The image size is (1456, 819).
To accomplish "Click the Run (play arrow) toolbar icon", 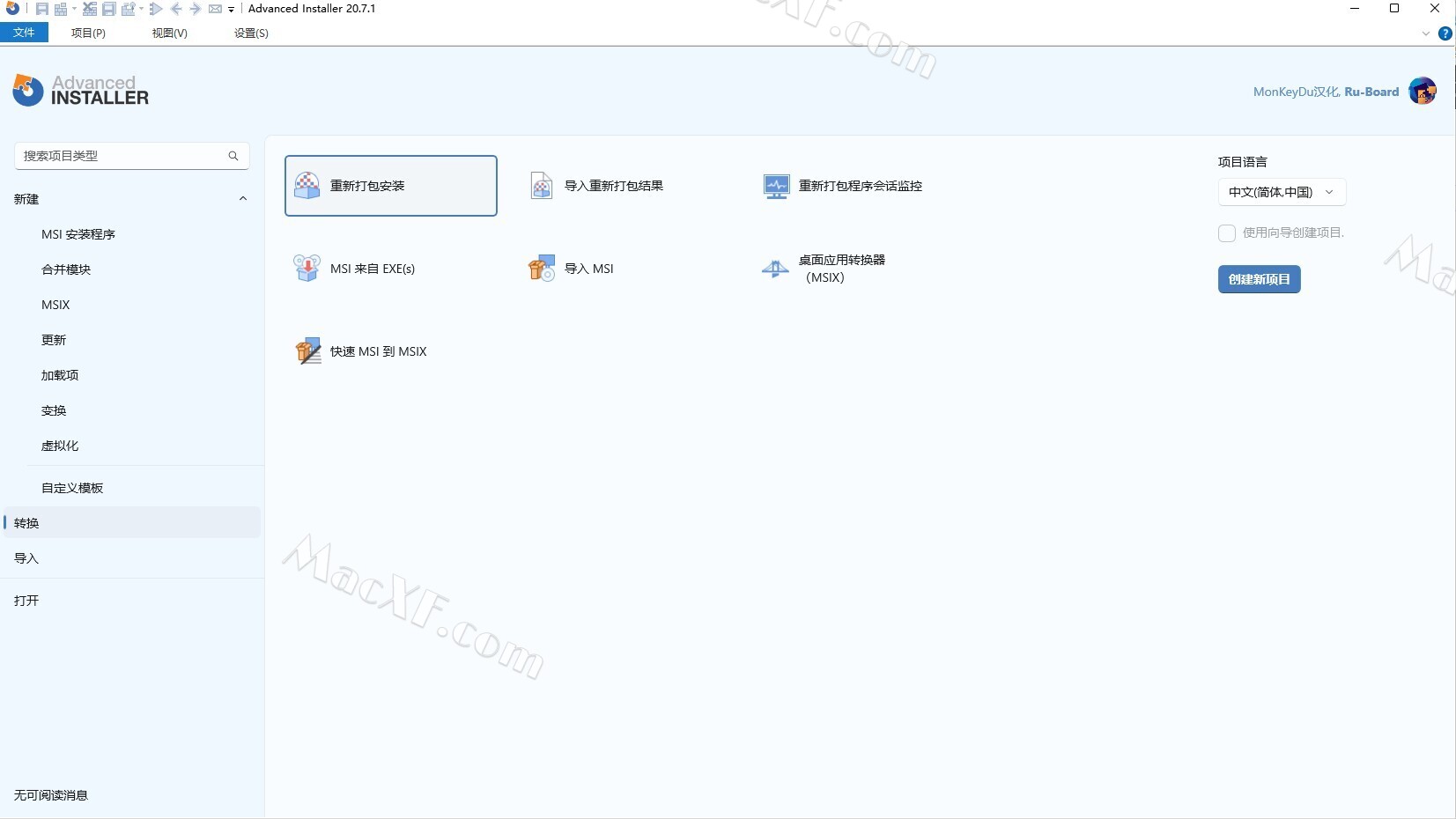I will [156, 9].
